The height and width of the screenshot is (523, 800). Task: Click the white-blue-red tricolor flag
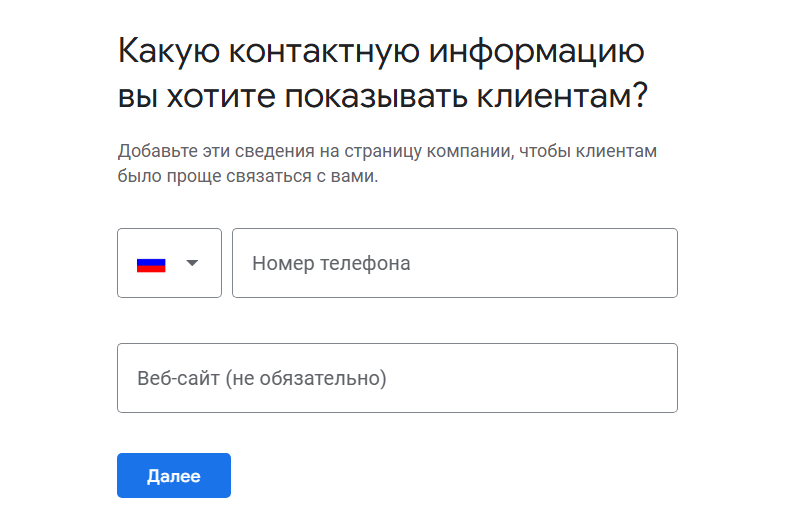(x=151, y=264)
